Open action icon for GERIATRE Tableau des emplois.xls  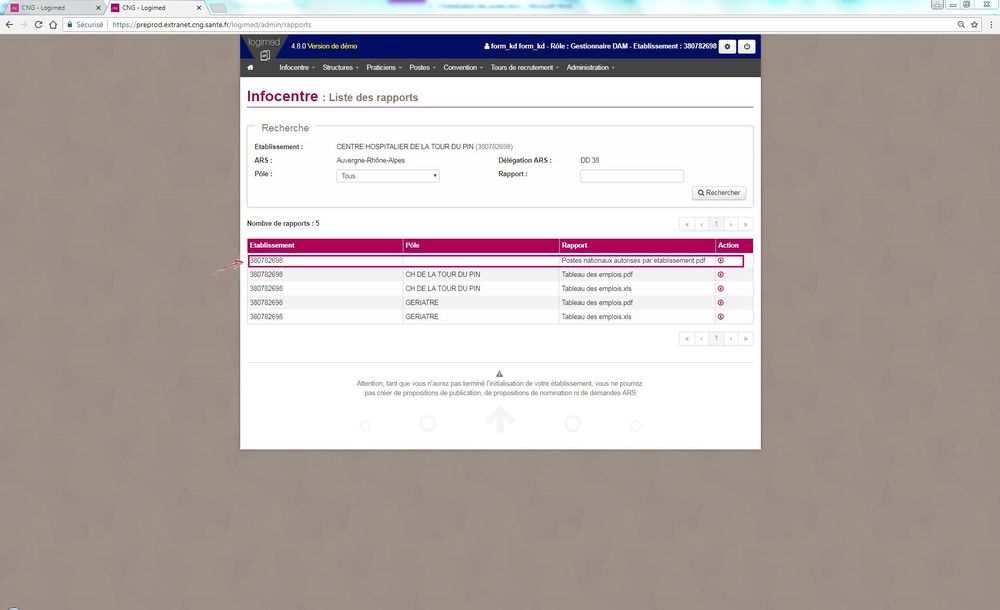click(x=721, y=316)
